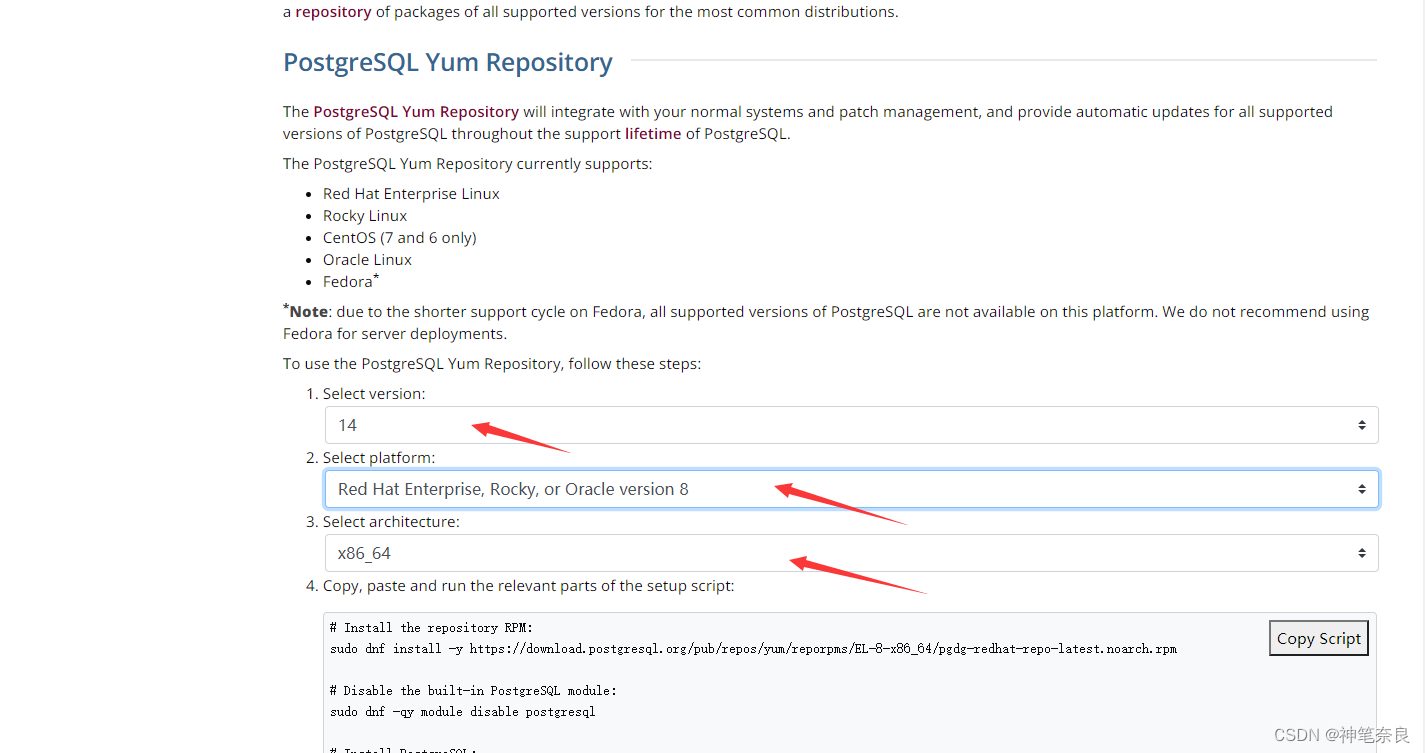Screen dimensions: 1425x753
Task: Click 'To use the PostgreSQL Yum Repository' sentence
Action: click(492, 364)
